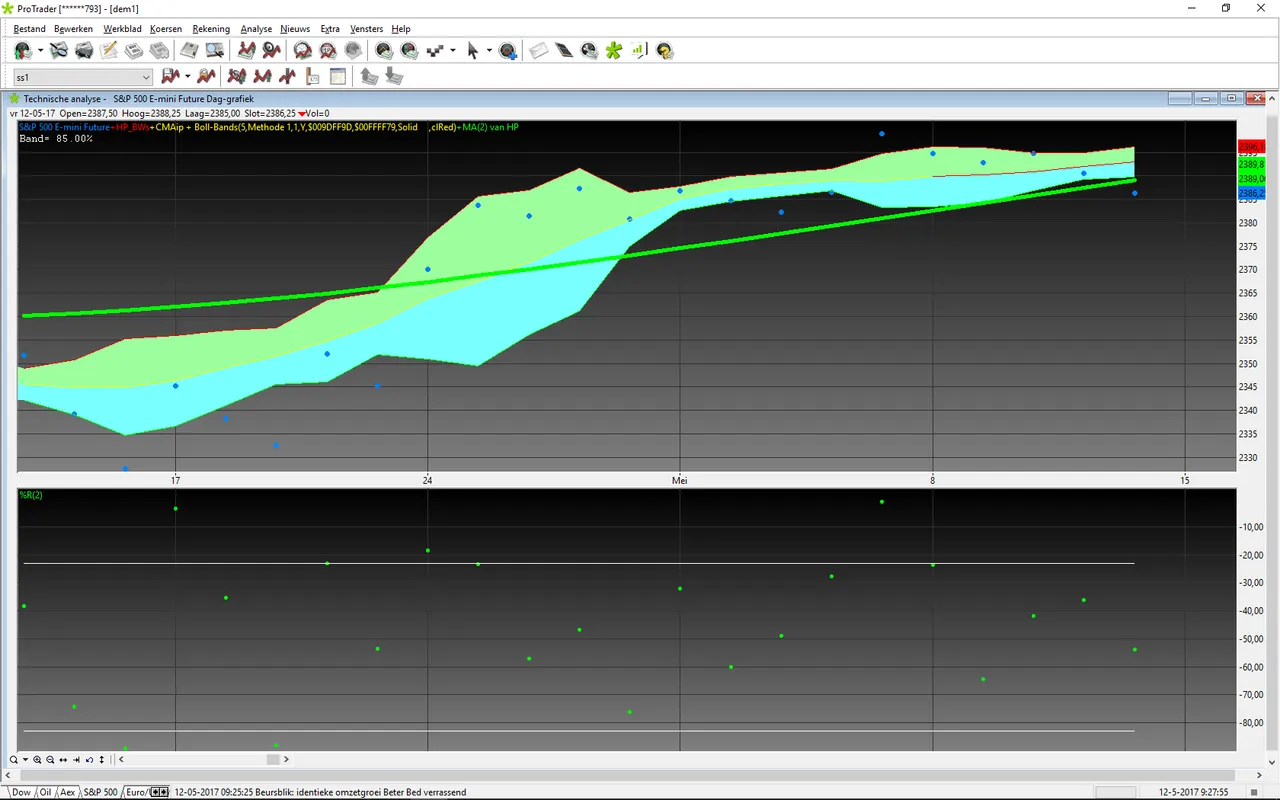Expand the dropdown arrow beside the black dots icon

coord(453,50)
